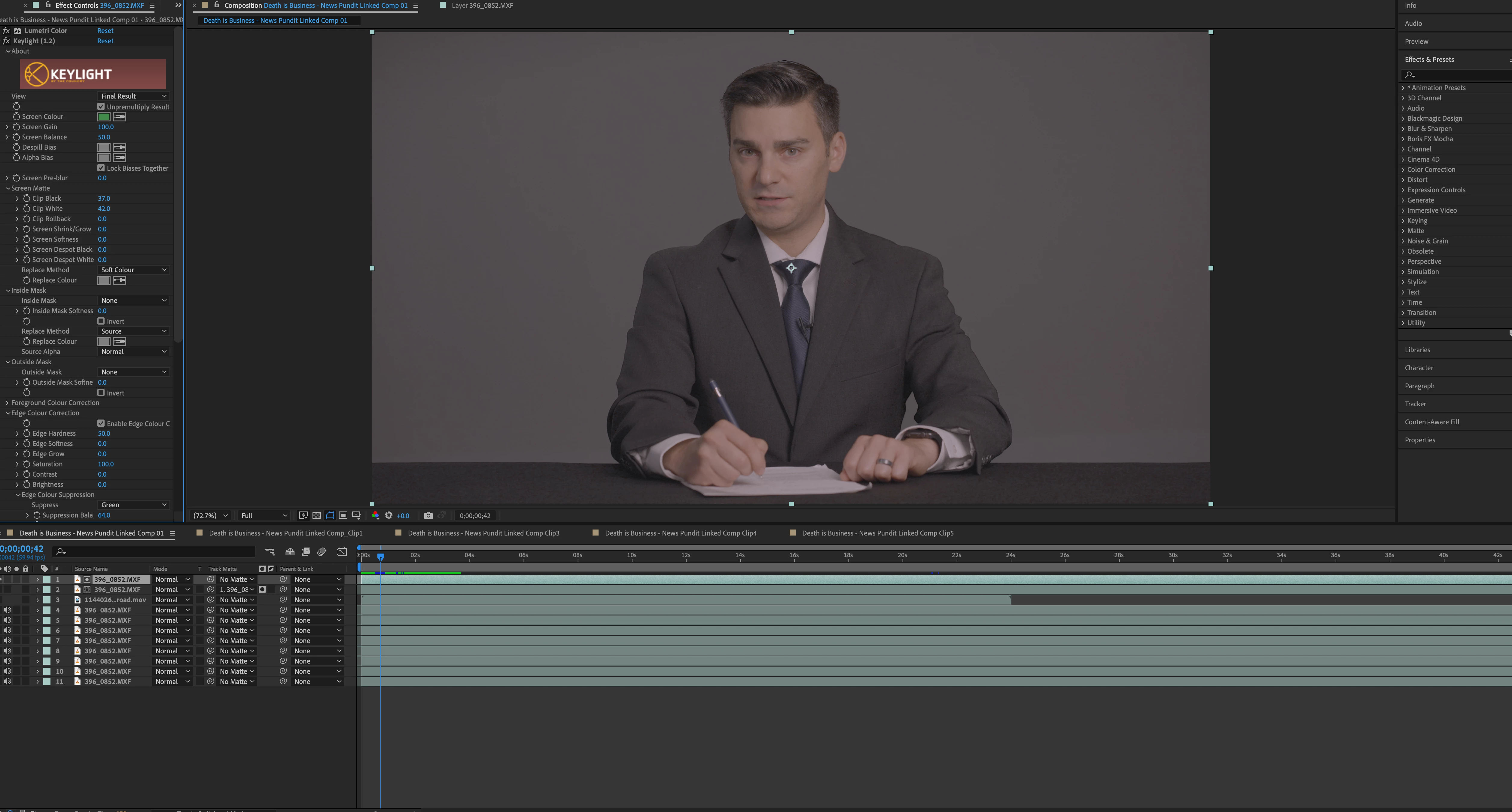The image size is (1512, 812).
Task: Mute audio on layer 4
Action: click(7, 610)
